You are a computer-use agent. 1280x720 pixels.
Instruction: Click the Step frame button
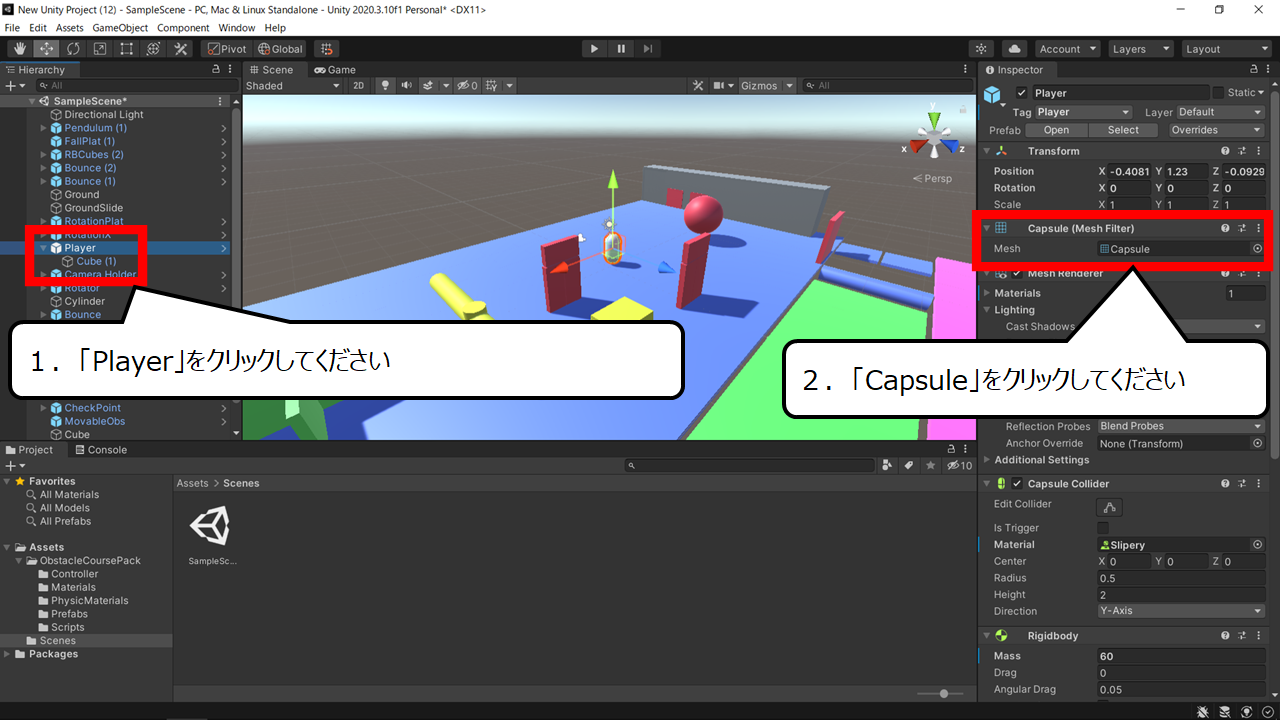tap(648, 49)
